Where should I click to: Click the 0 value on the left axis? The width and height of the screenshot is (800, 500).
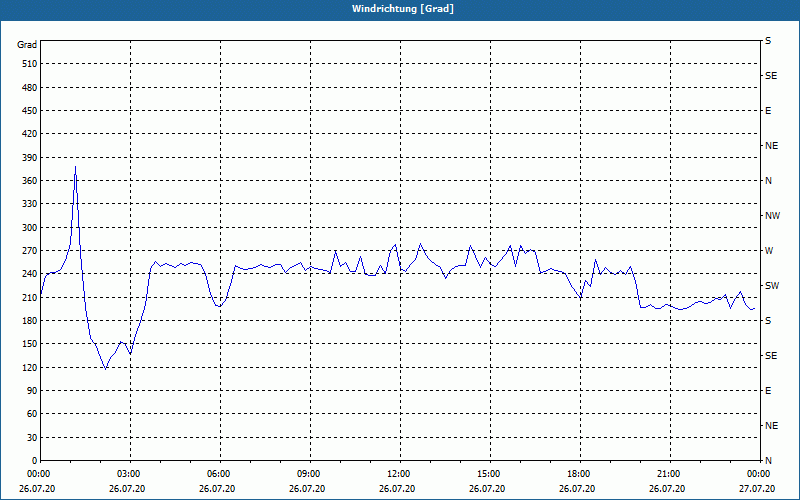[x=34, y=461]
